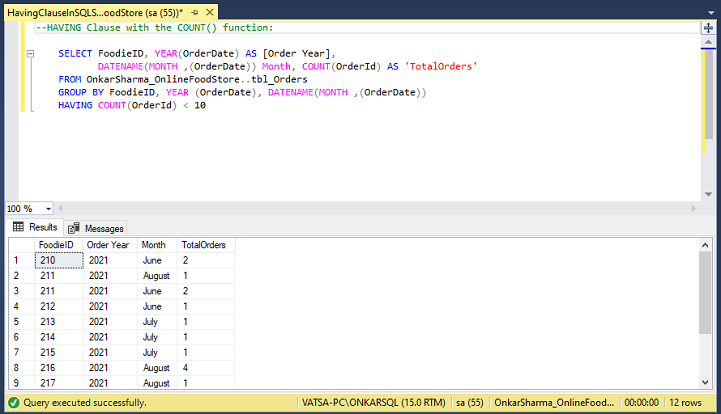Collapse the SELECT statement outline block
The width and height of the screenshot is (721, 414).
[30, 53]
